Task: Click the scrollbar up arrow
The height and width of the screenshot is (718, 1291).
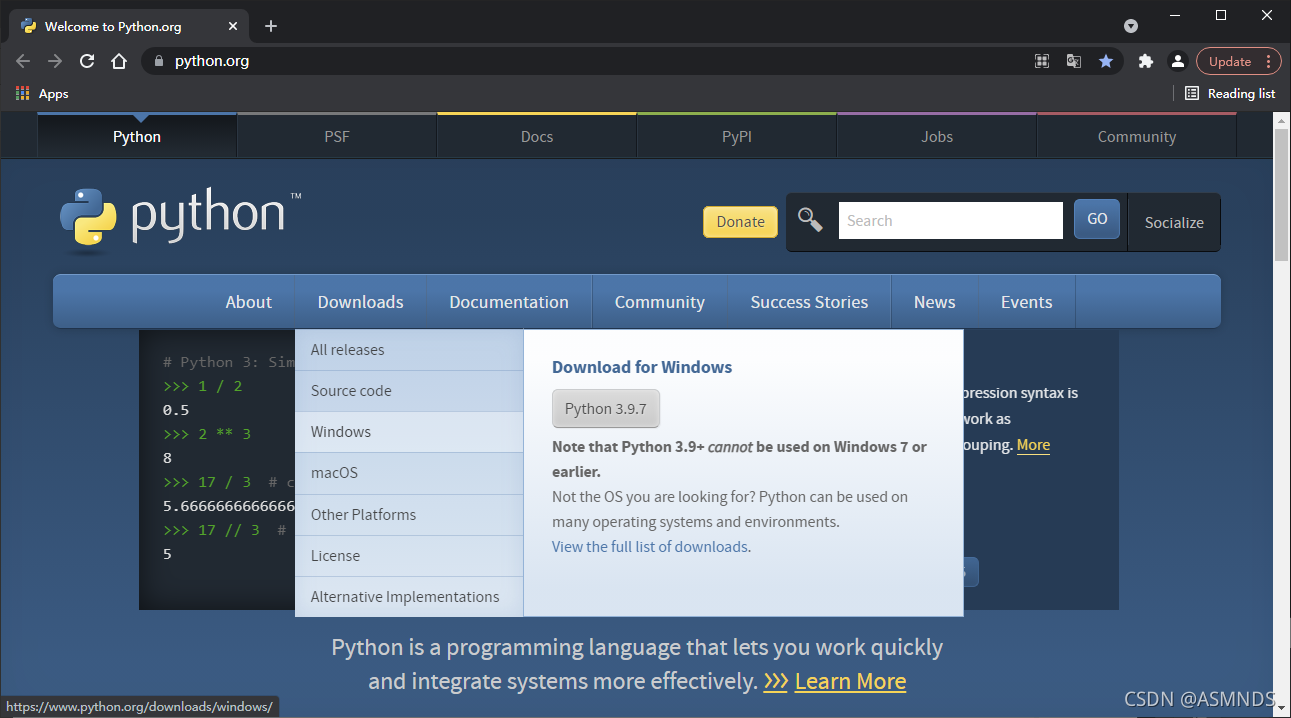Action: [1282, 120]
